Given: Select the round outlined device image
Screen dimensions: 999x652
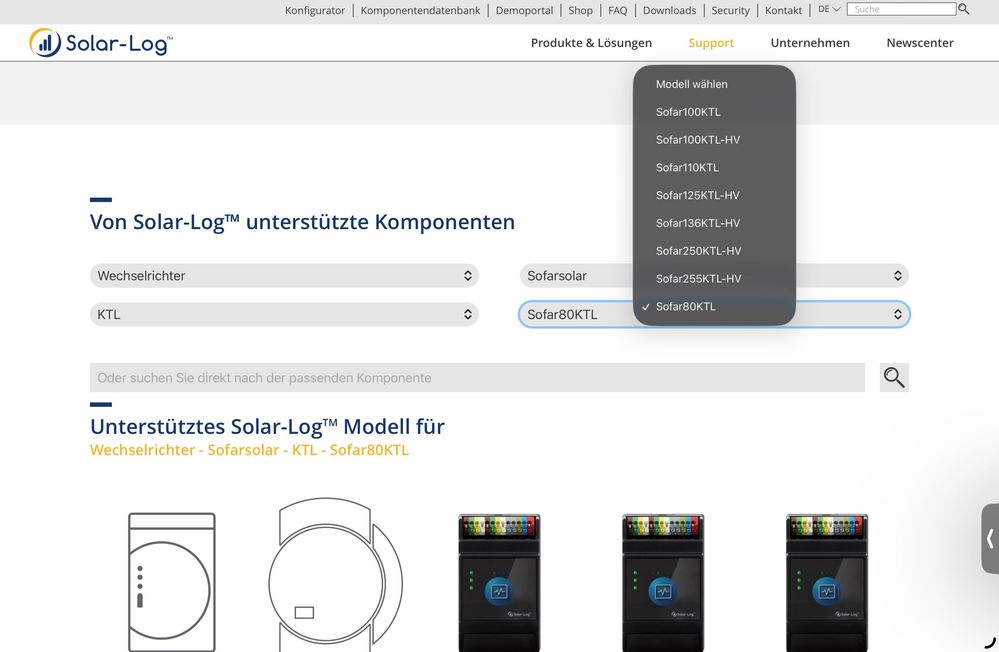Looking at the screenshot, I should click(x=335, y=576).
